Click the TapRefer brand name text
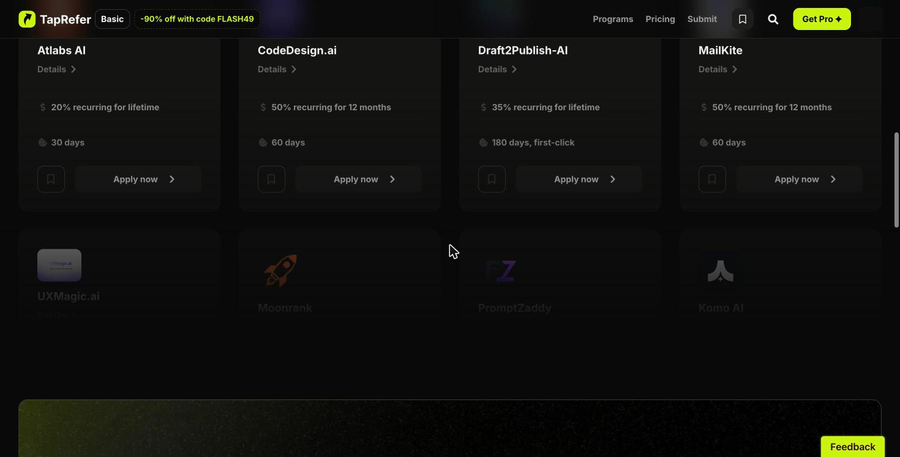The width and height of the screenshot is (900, 457). pyautogui.click(x=65, y=20)
